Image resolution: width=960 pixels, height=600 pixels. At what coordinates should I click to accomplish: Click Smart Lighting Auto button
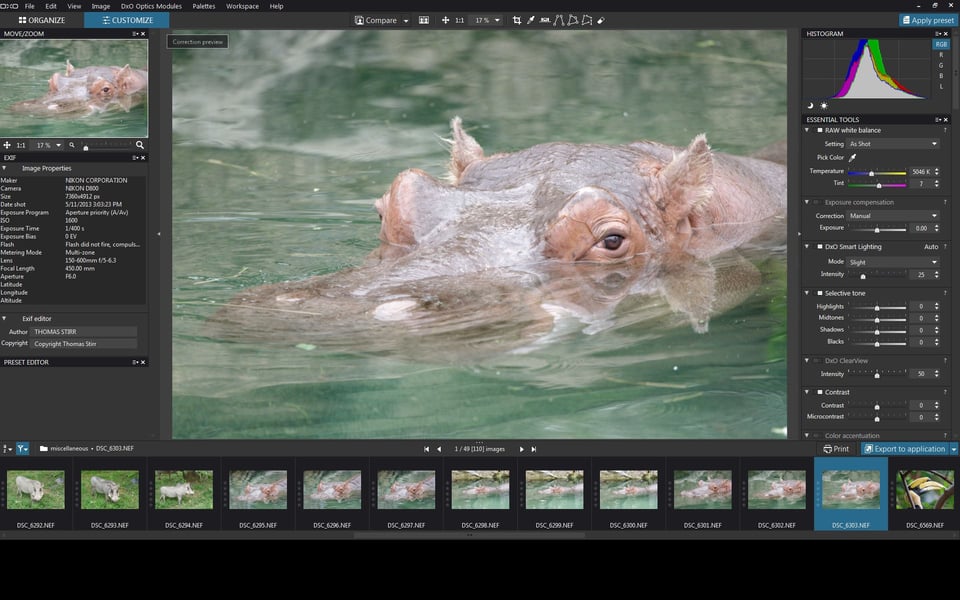coord(931,247)
